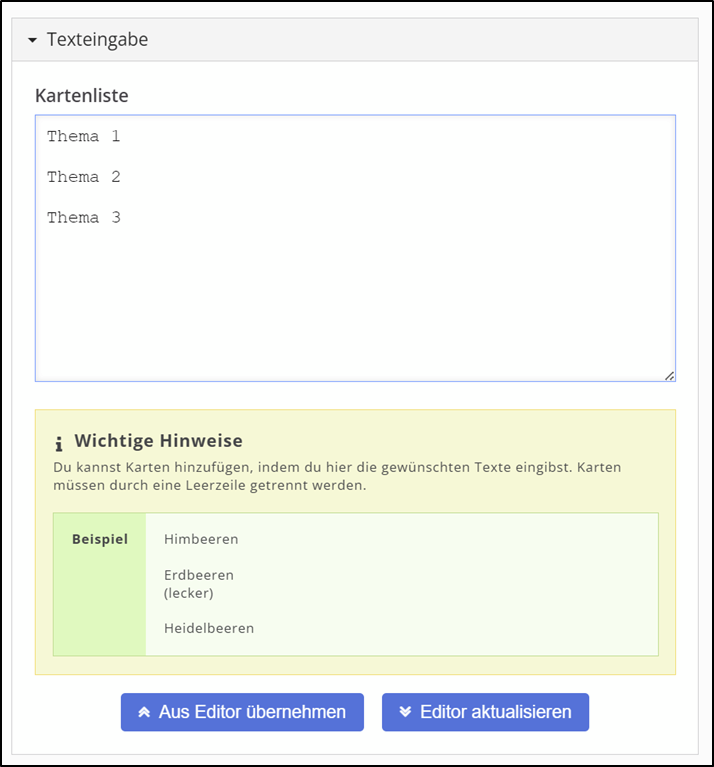This screenshot has height=767, width=714.
Task: Collapse the Texteingabe section arrow
Action: point(32,40)
